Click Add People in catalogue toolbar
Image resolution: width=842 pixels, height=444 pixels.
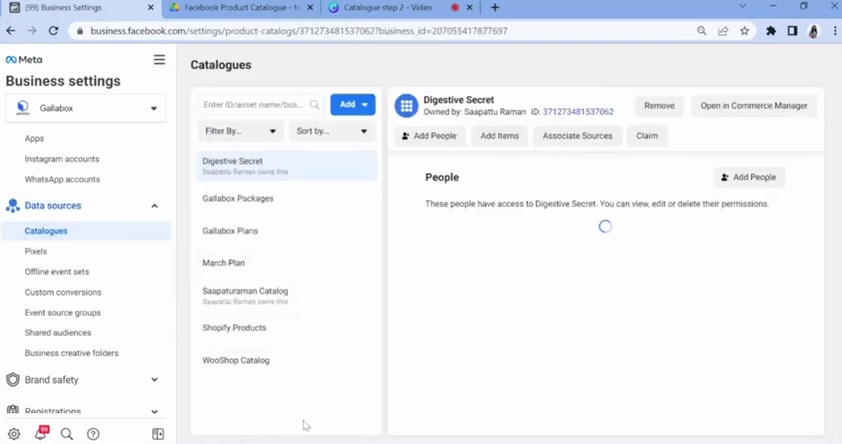tap(429, 136)
